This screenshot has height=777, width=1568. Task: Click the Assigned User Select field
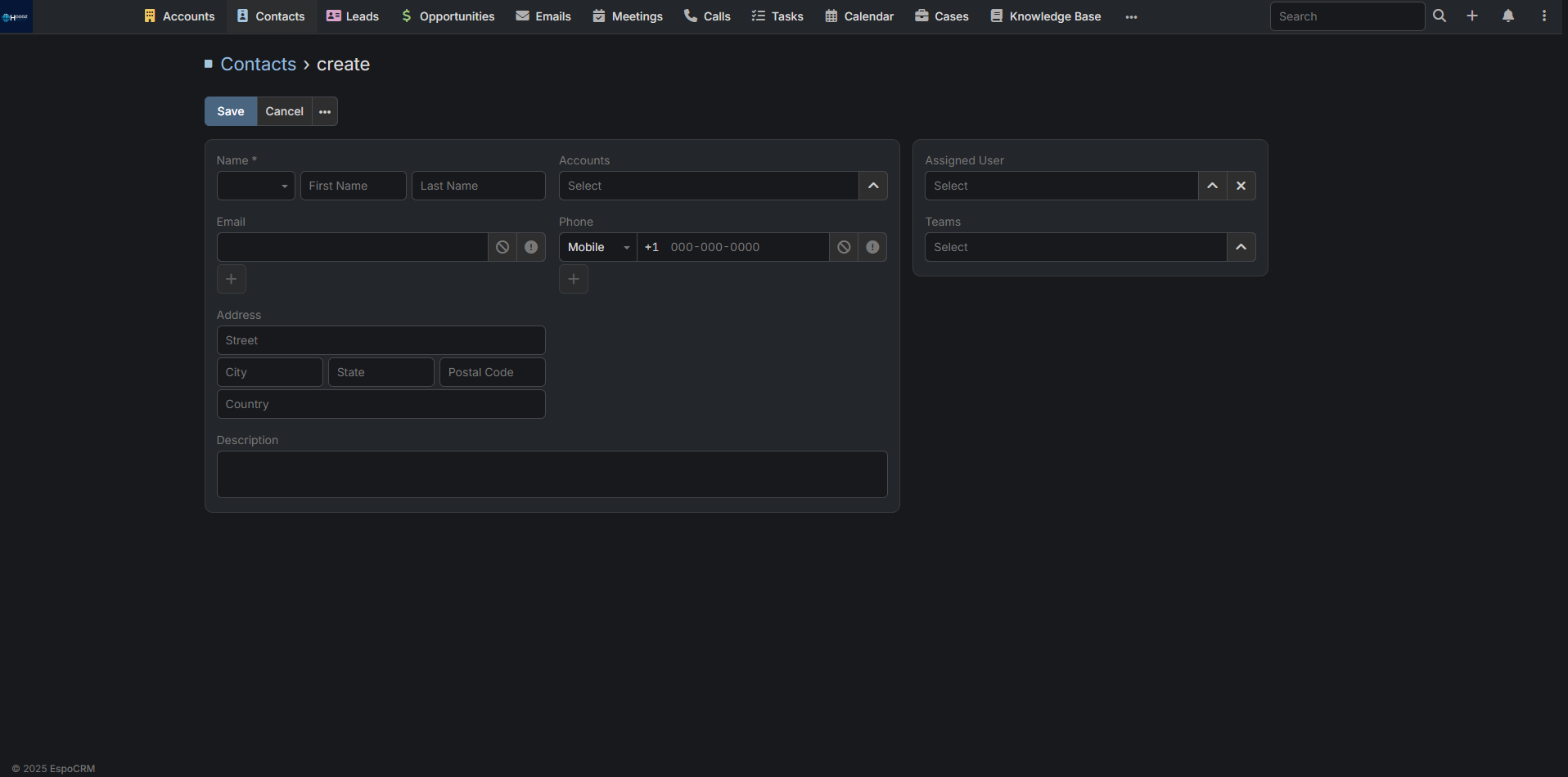coord(1061,186)
